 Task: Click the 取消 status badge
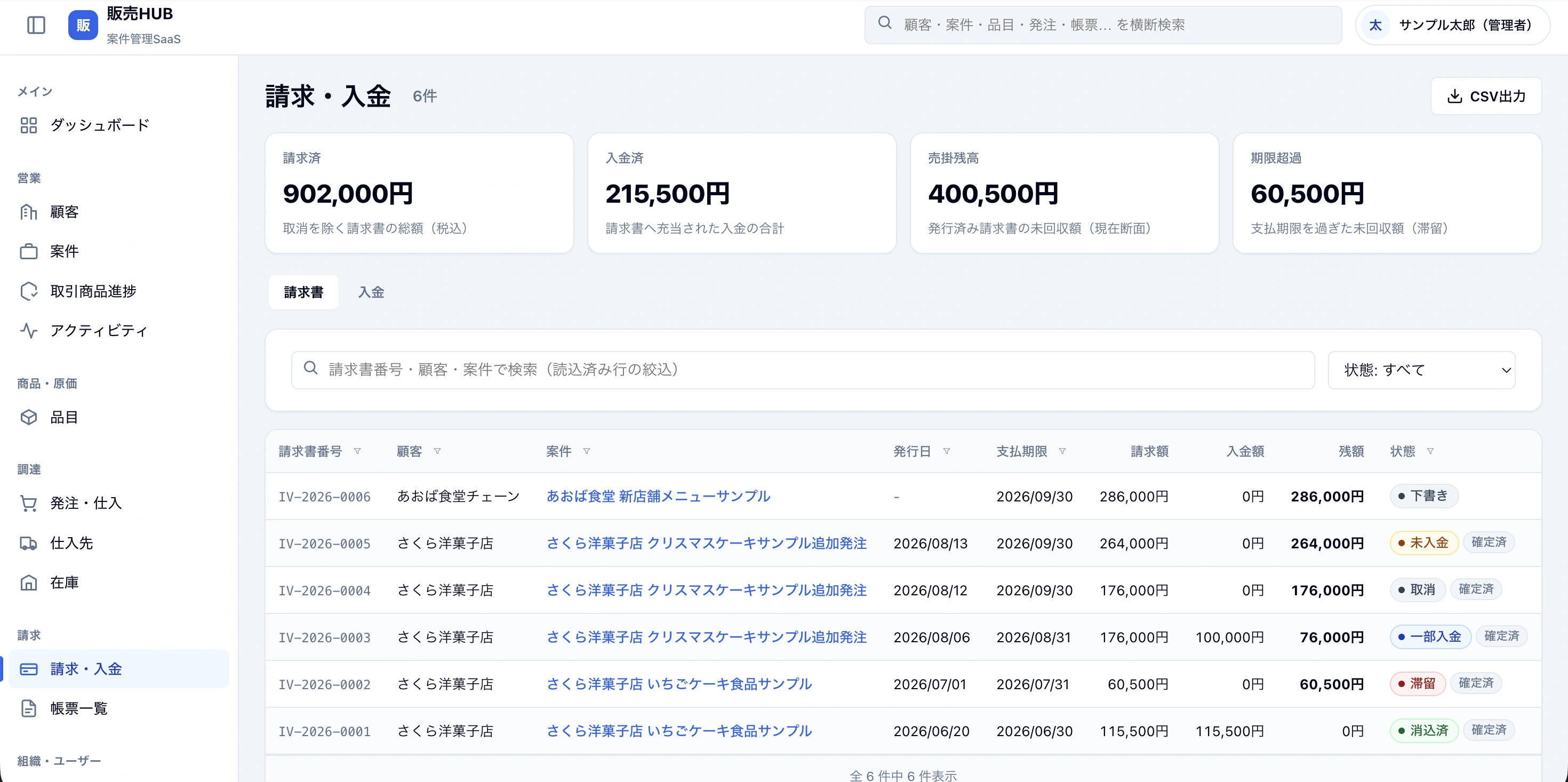(x=1417, y=589)
